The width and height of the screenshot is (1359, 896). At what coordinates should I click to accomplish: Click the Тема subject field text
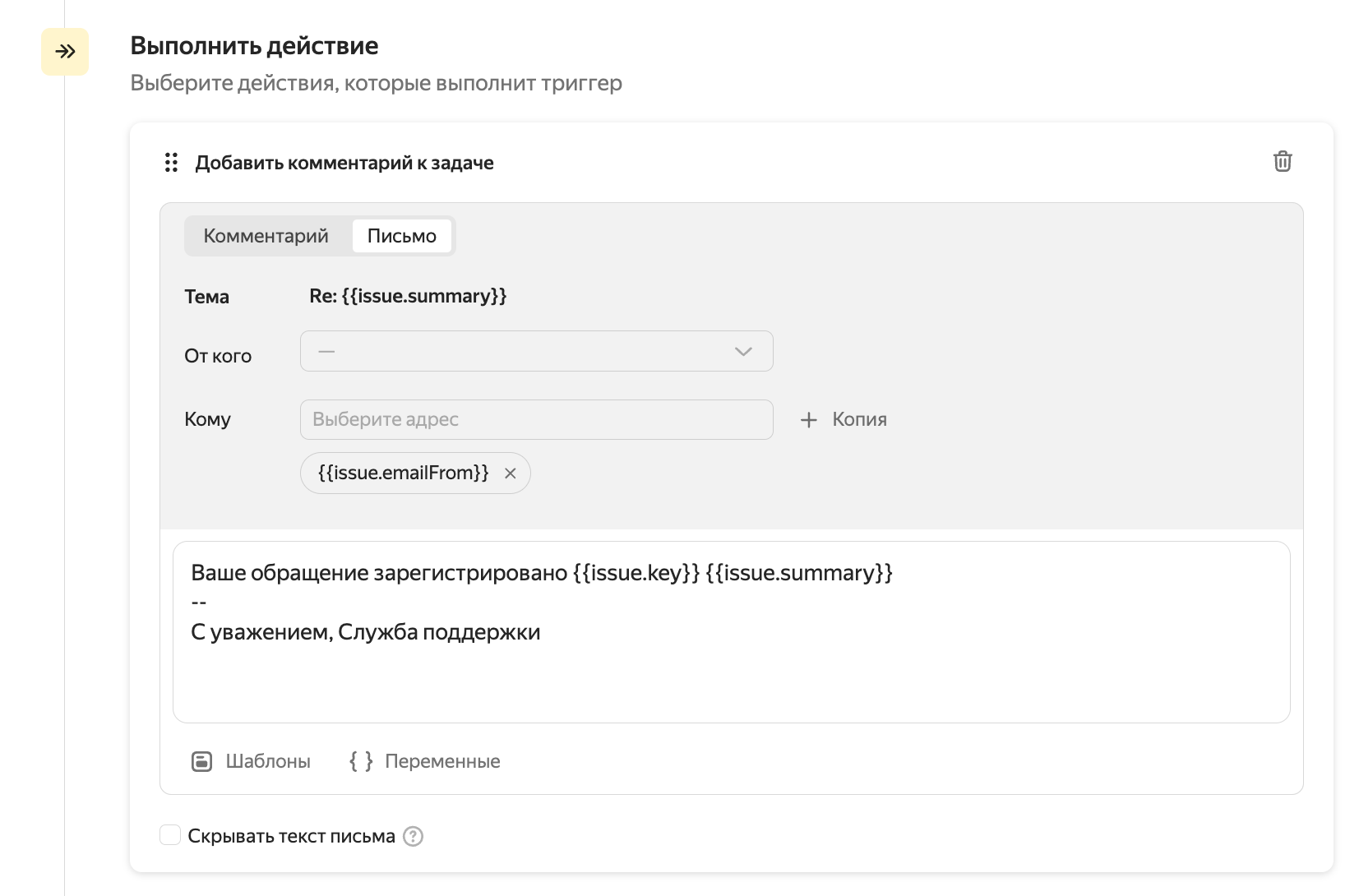tap(408, 296)
